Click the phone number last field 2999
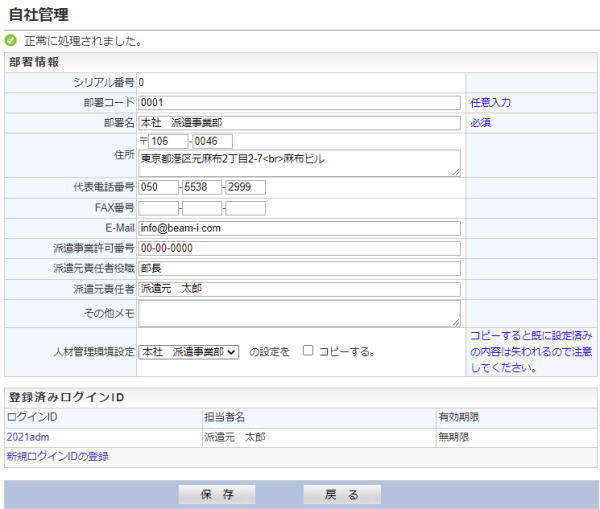 point(245,187)
